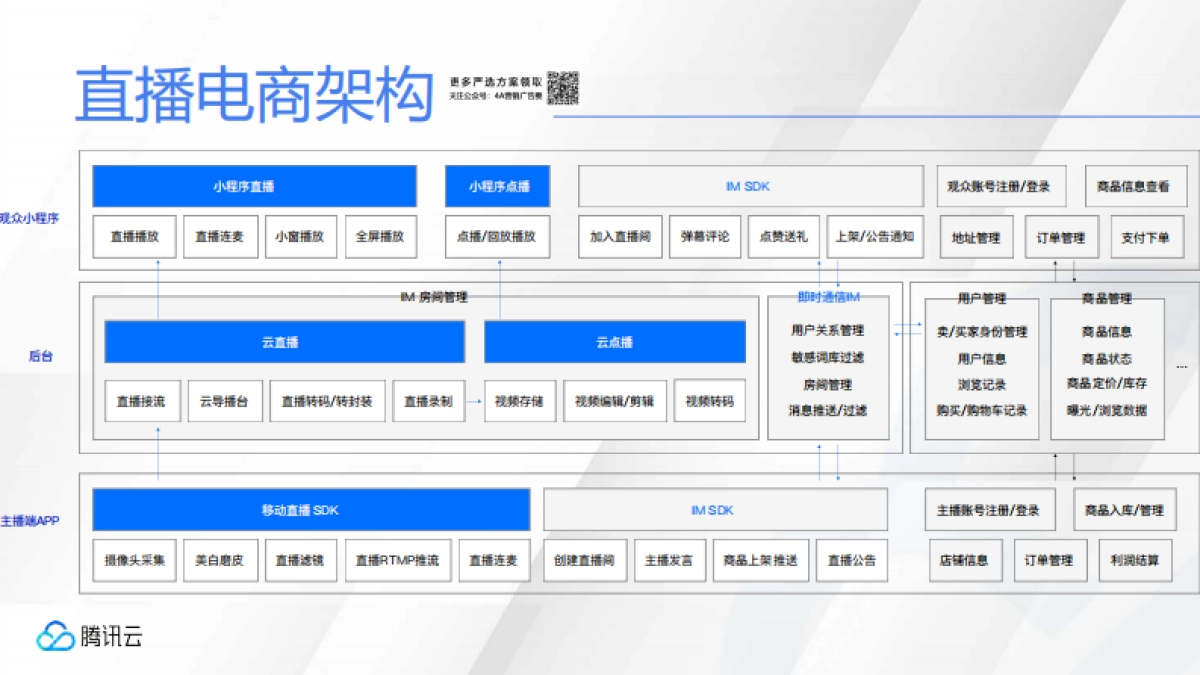
Task: Select the 移动直播 SDK block
Action: (x=311, y=510)
